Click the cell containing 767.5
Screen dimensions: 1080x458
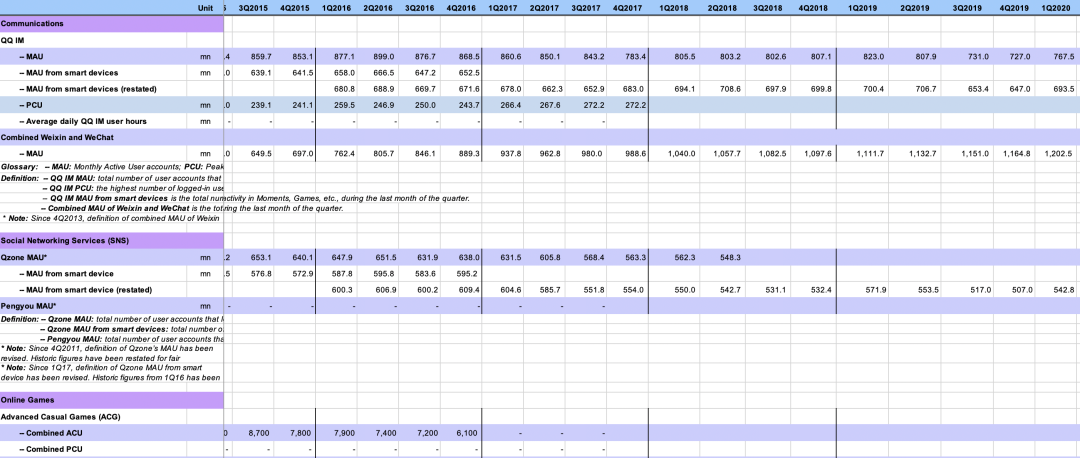point(1063,56)
